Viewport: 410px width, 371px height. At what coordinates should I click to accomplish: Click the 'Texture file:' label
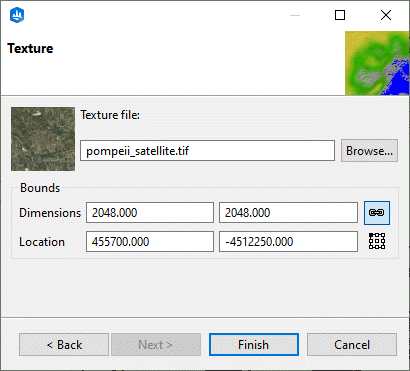coord(110,115)
